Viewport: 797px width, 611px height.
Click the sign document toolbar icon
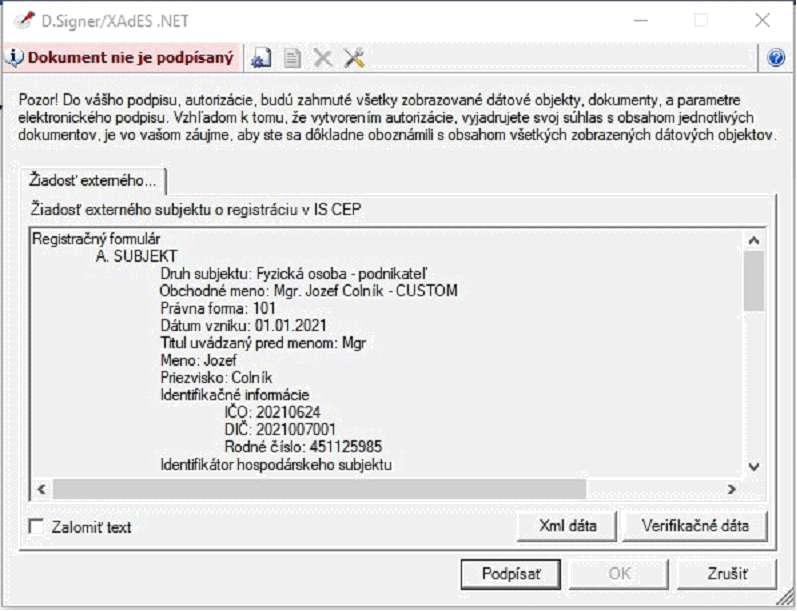click(x=261, y=58)
